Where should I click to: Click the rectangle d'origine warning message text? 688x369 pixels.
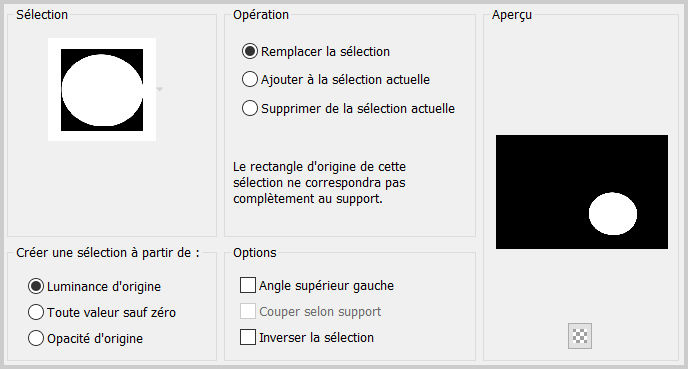pos(319,183)
